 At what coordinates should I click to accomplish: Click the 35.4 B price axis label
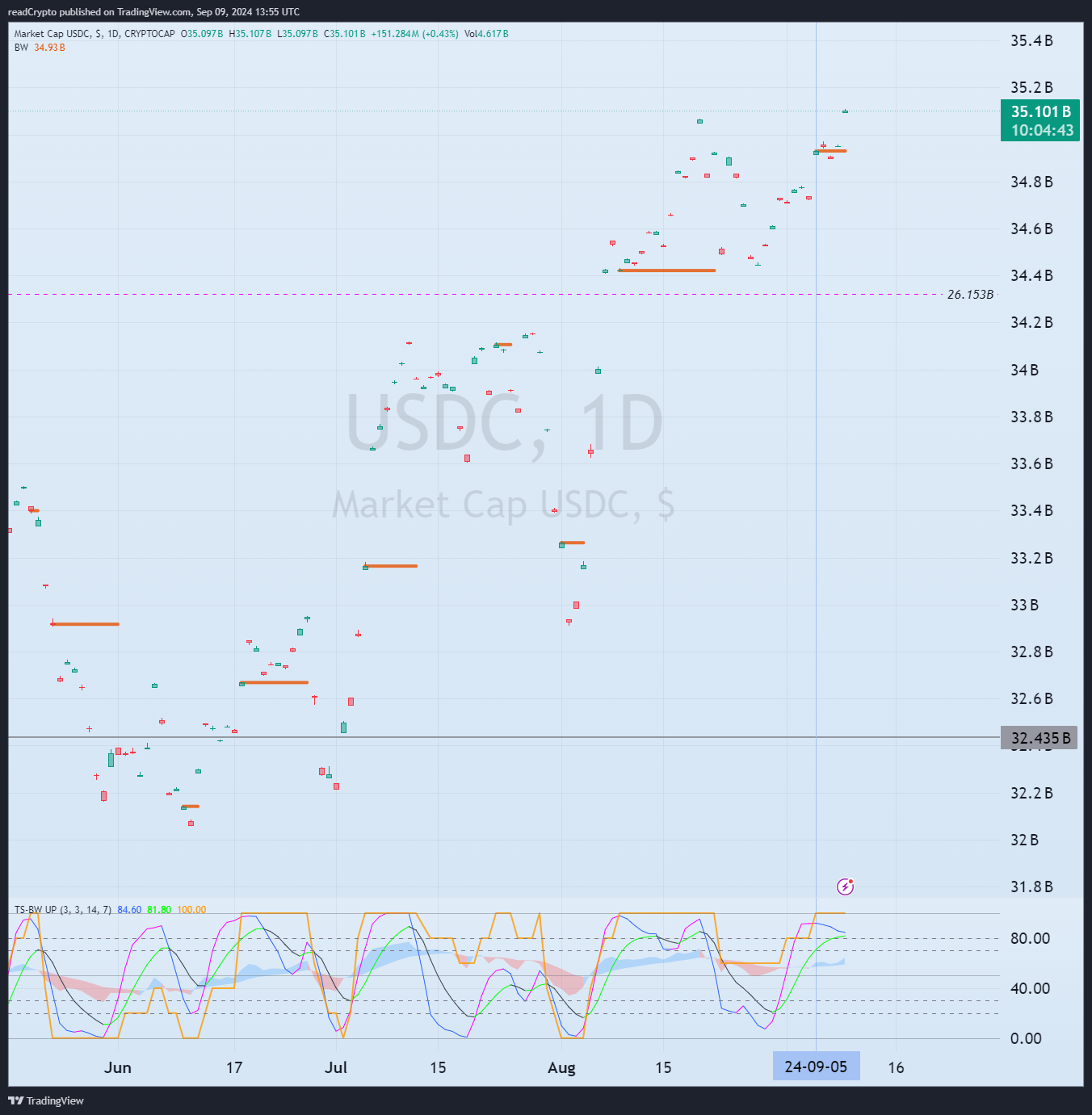[x=1031, y=40]
